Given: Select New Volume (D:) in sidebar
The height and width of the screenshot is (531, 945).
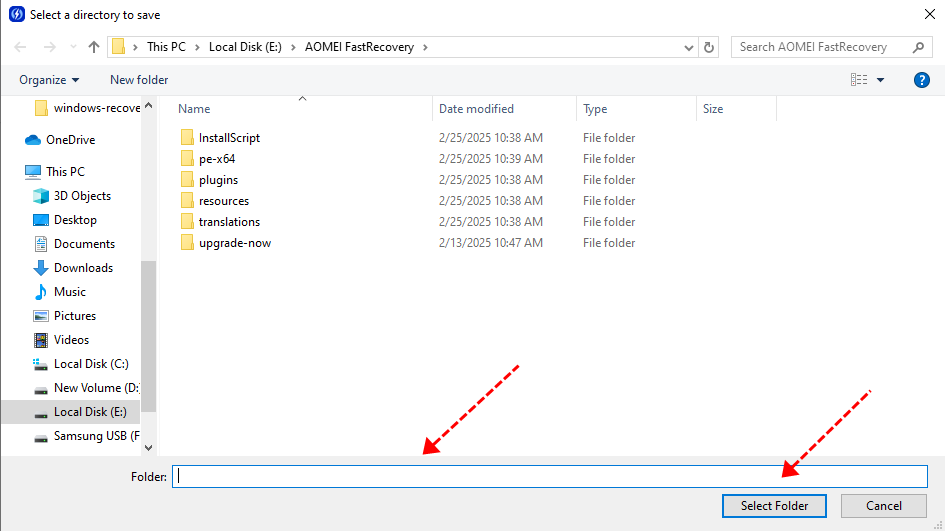Looking at the screenshot, I should [x=86, y=388].
